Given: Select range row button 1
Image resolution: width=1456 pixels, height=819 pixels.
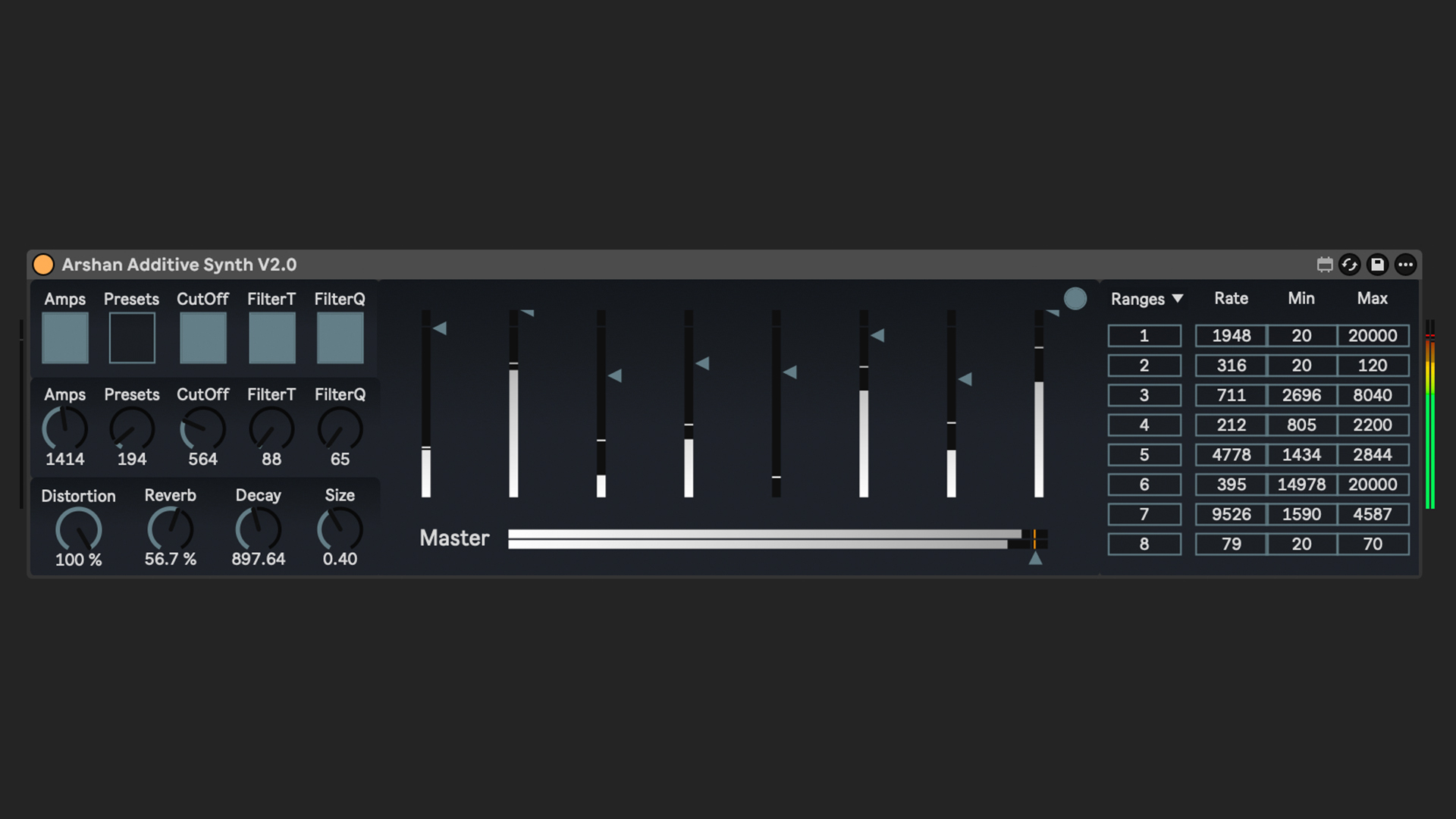Looking at the screenshot, I should pyautogui.click(x=1144, y=336).
